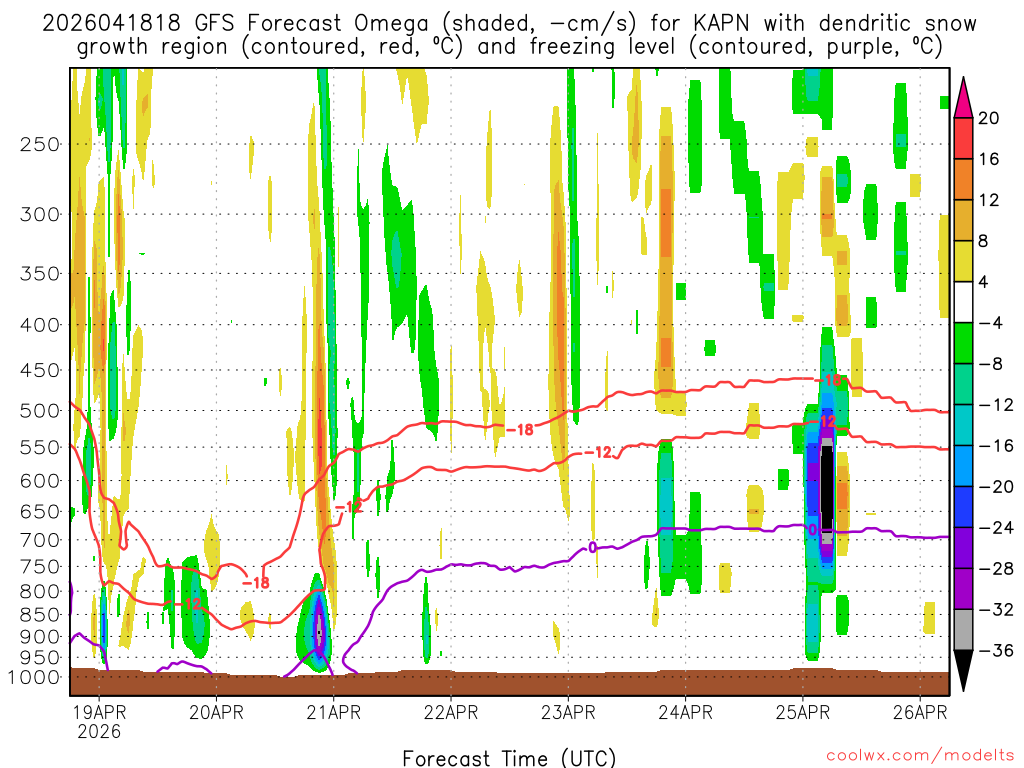Click the coolwx.com/modelts link text
The image size is (1024, 768).
pyautogui.click(x=920, y=755)
